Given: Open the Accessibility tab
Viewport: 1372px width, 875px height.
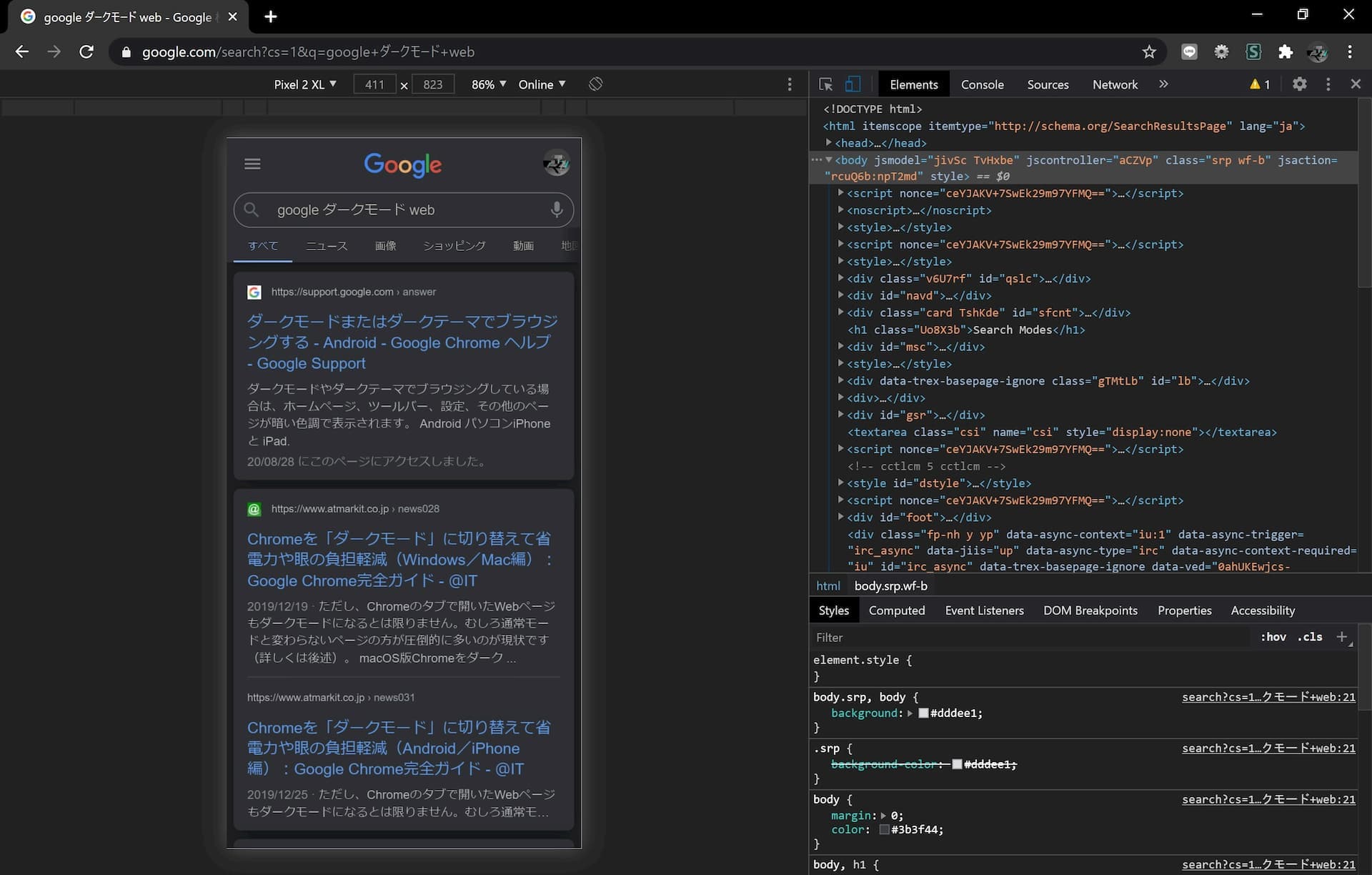Looking at the screenshot, I should [1263, 610].
